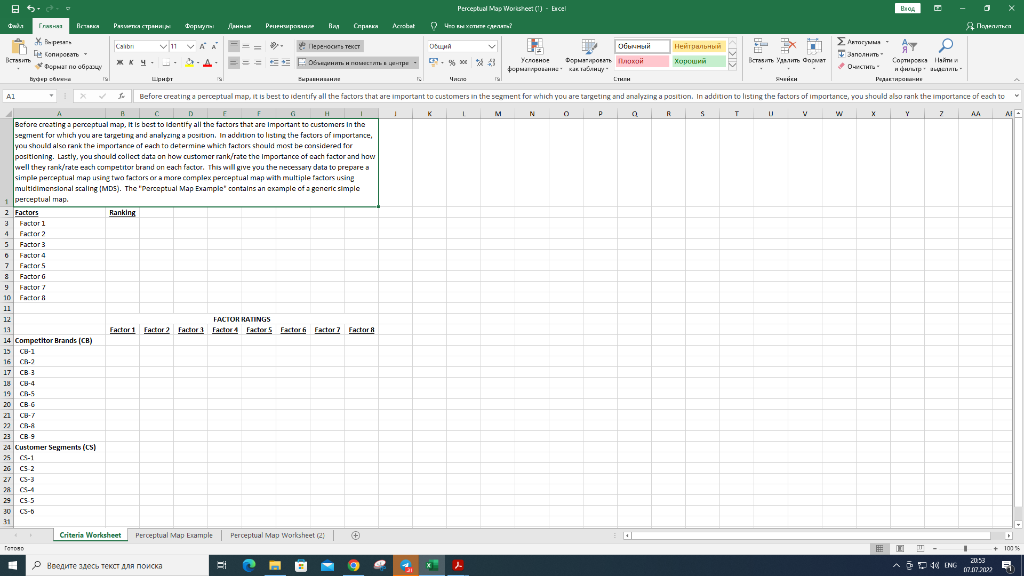Expand the Merge & Center dropdown arrow
The width and height of the screenshot is (1024, 576).
coord(415,63)
